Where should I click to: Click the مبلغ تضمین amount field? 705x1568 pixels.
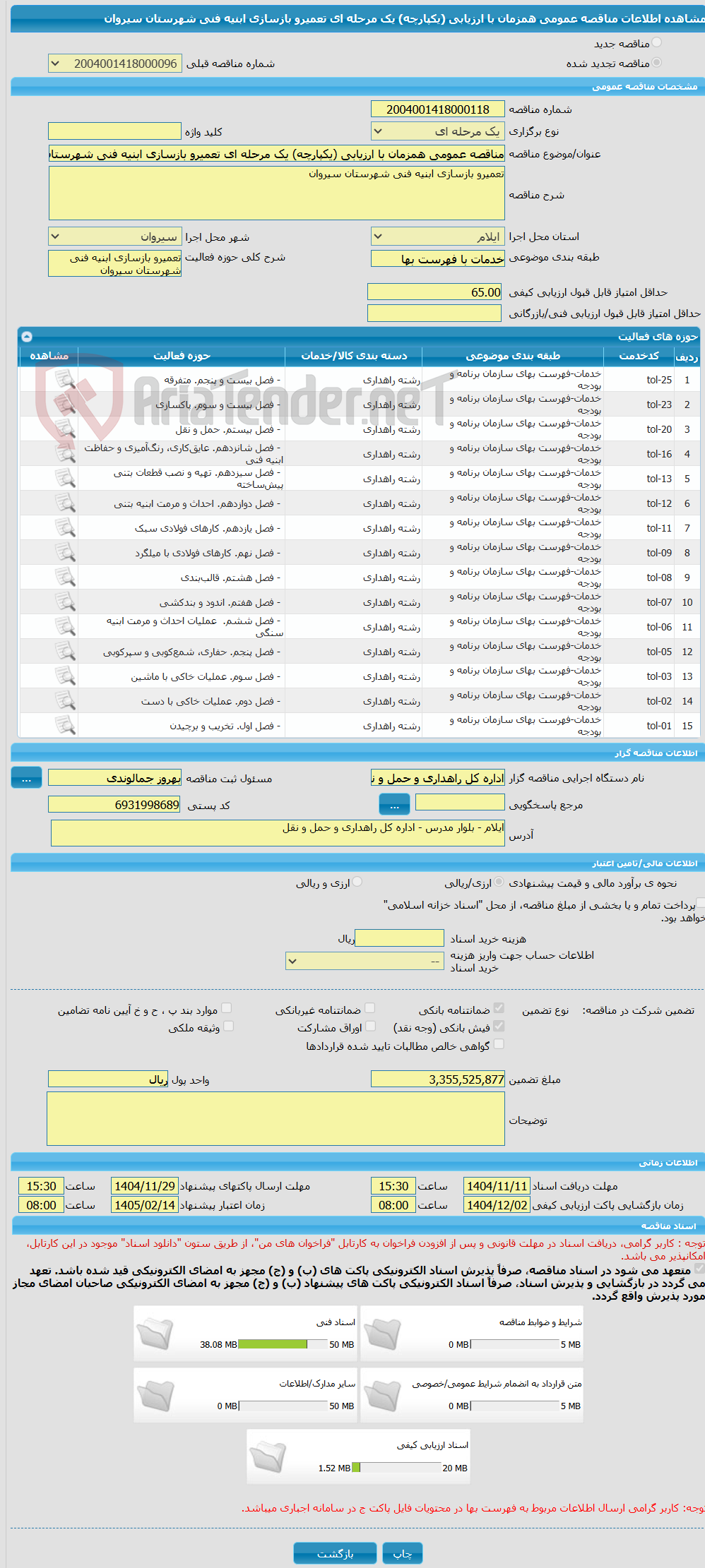pos(438,1079)
